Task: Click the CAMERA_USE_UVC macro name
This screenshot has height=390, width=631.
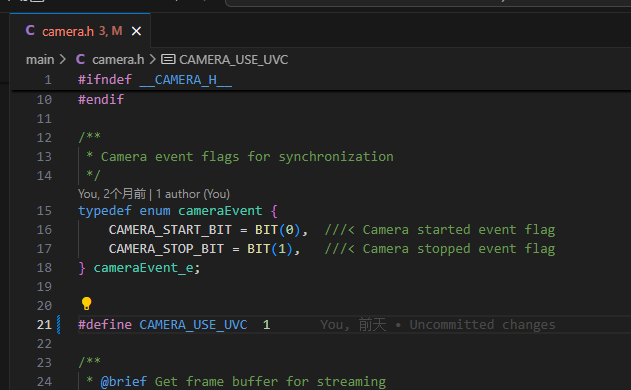Action: 193,324
